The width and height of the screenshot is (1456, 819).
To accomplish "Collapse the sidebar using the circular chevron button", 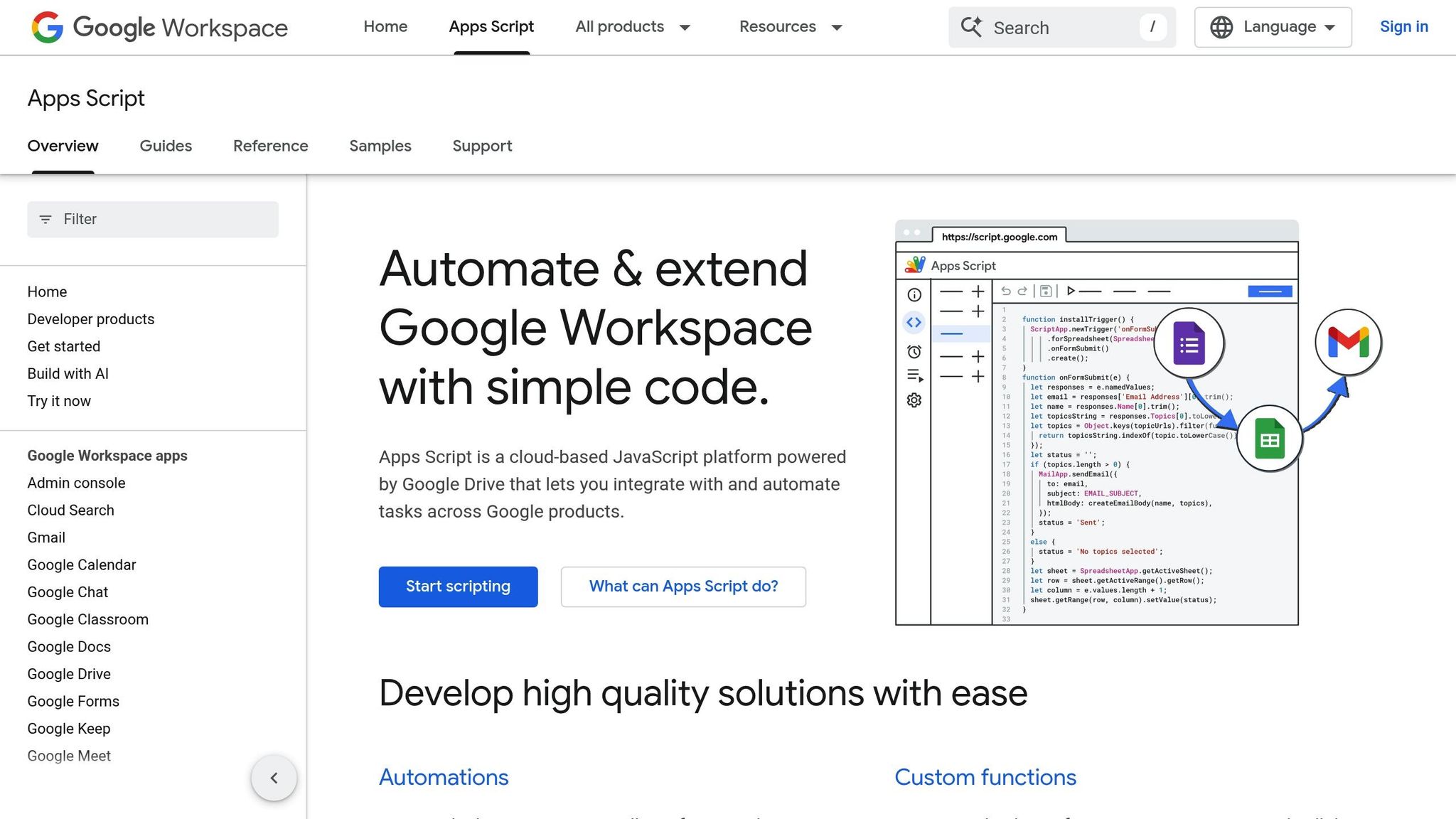I will coord(274,778).
